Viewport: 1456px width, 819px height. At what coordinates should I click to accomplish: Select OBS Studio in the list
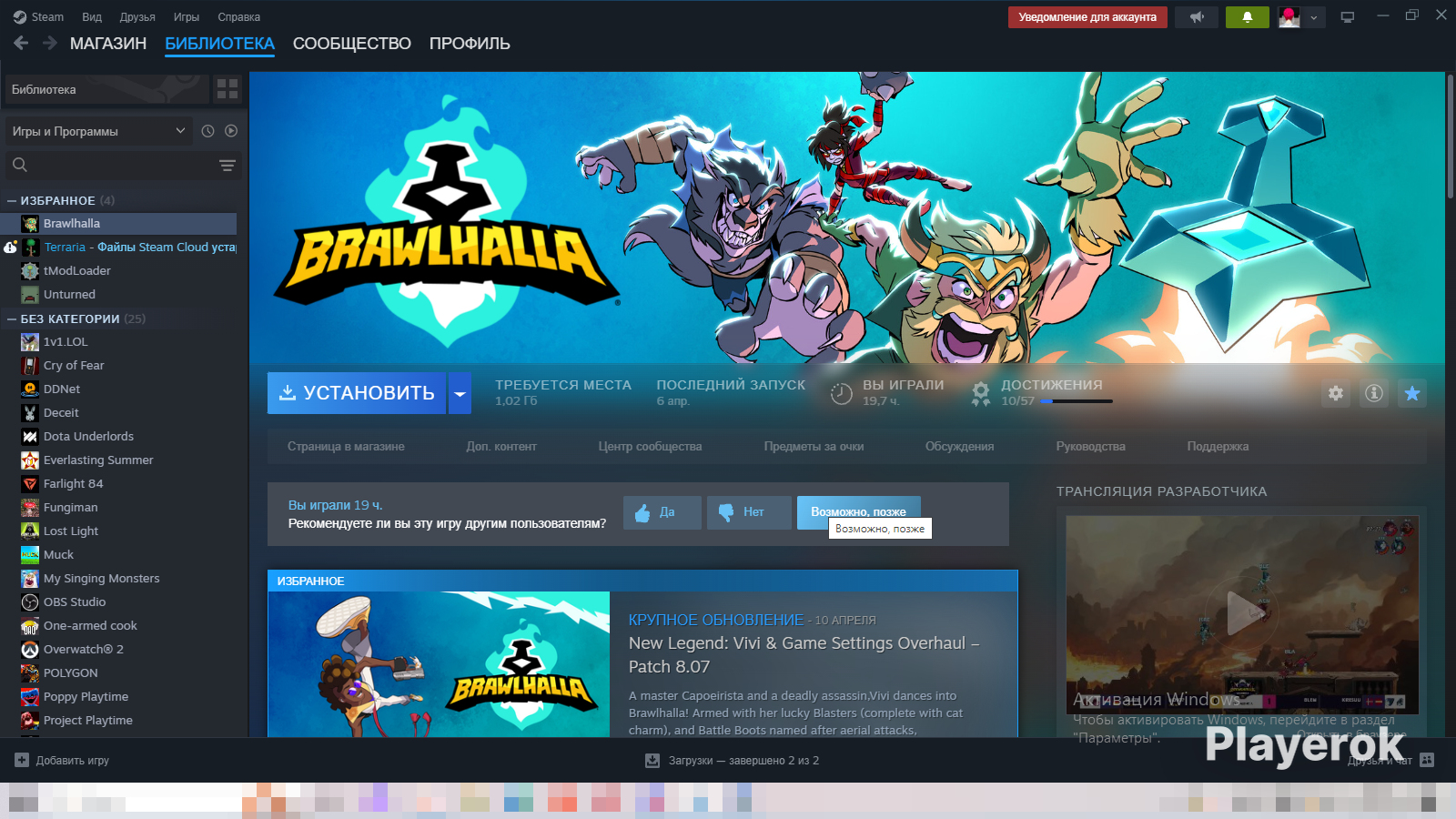coord(127,602)
